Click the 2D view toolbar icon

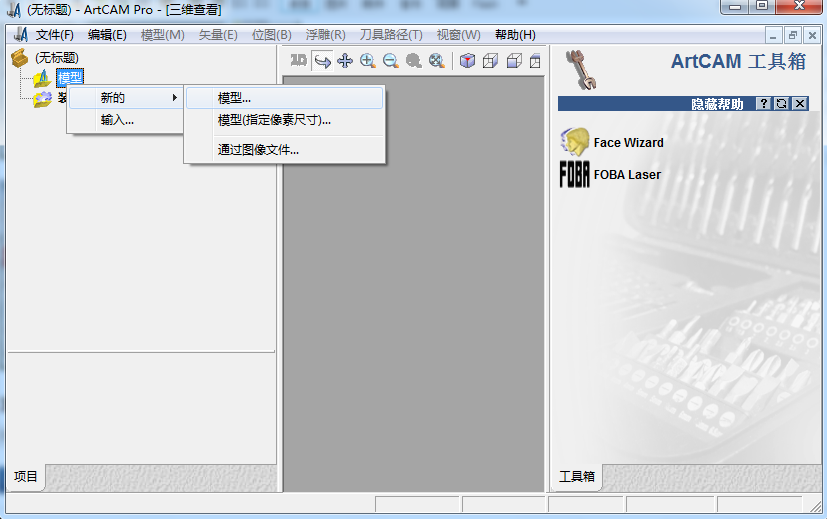[299, 61]
